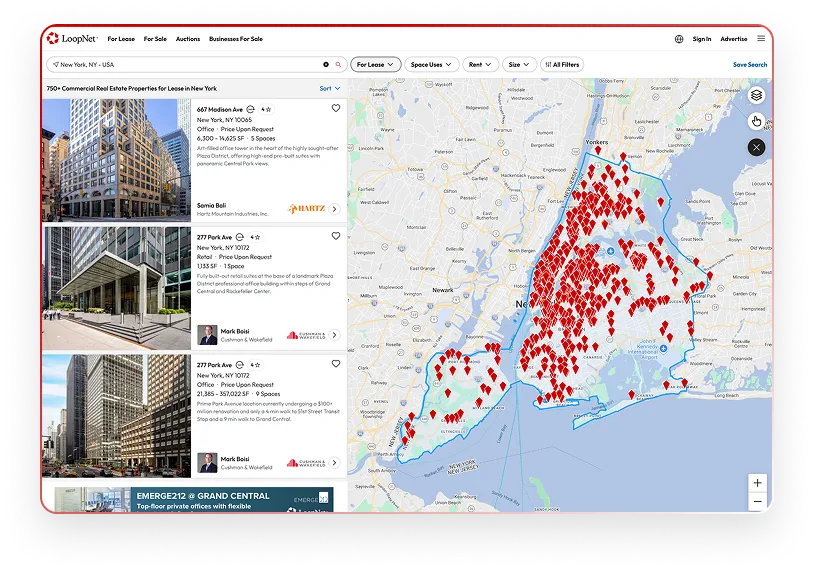The height and width of the screenshot is (570, 814).
Task: Click the 667 Madison Ave building photo
Action: coord(116,160)
